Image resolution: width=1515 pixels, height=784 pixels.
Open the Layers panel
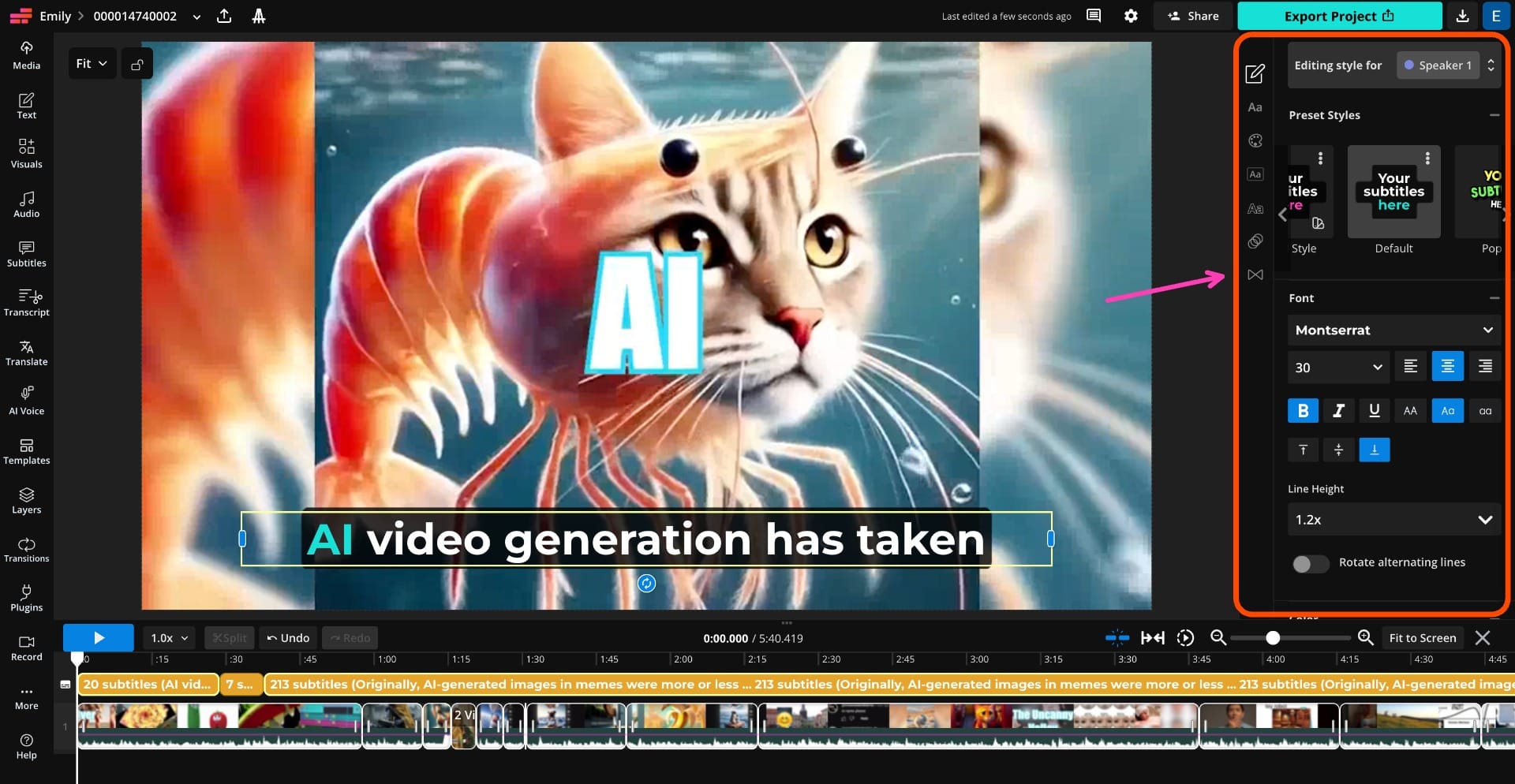26,500
